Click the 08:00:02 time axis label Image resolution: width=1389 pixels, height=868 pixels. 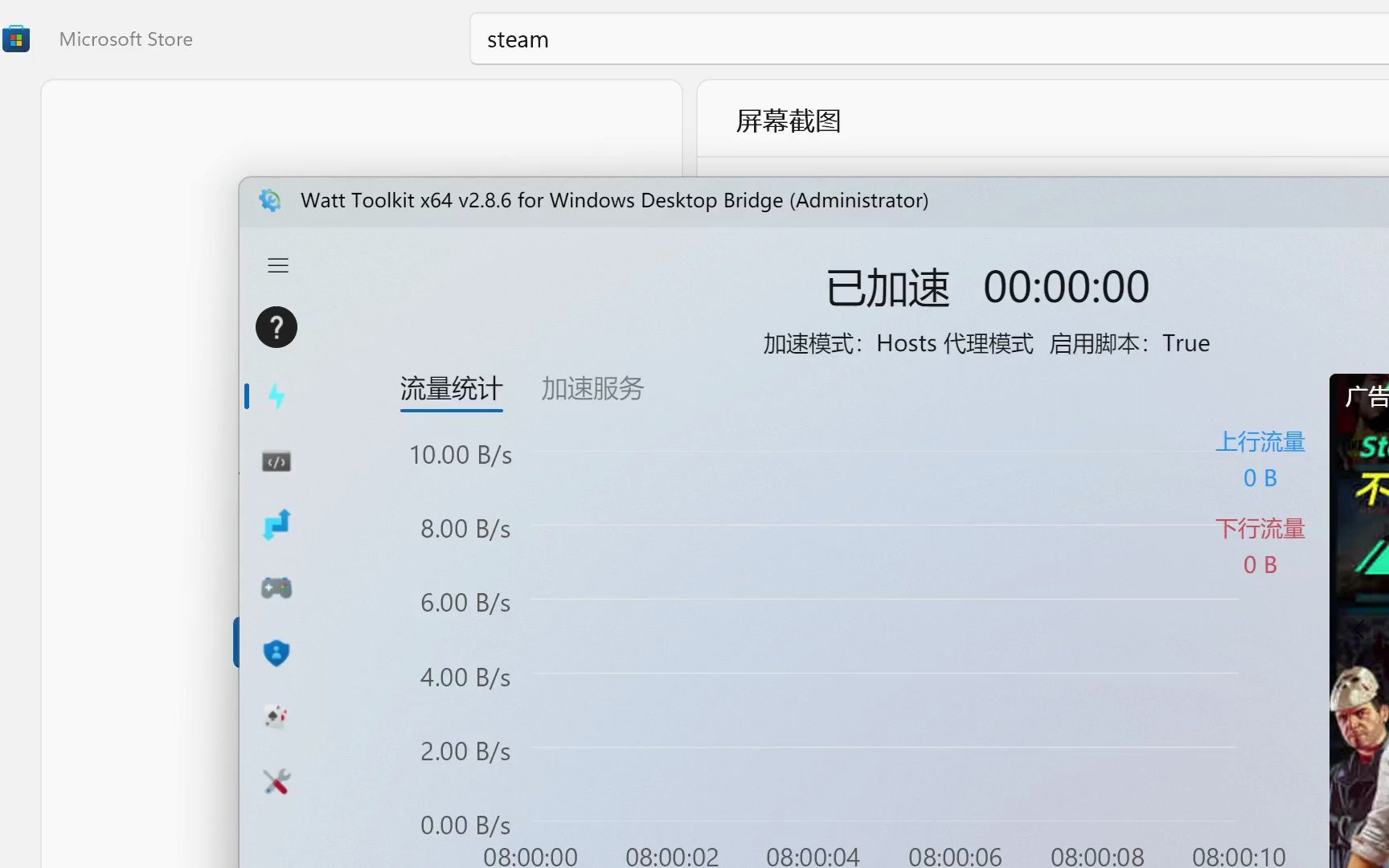(672, 857)
